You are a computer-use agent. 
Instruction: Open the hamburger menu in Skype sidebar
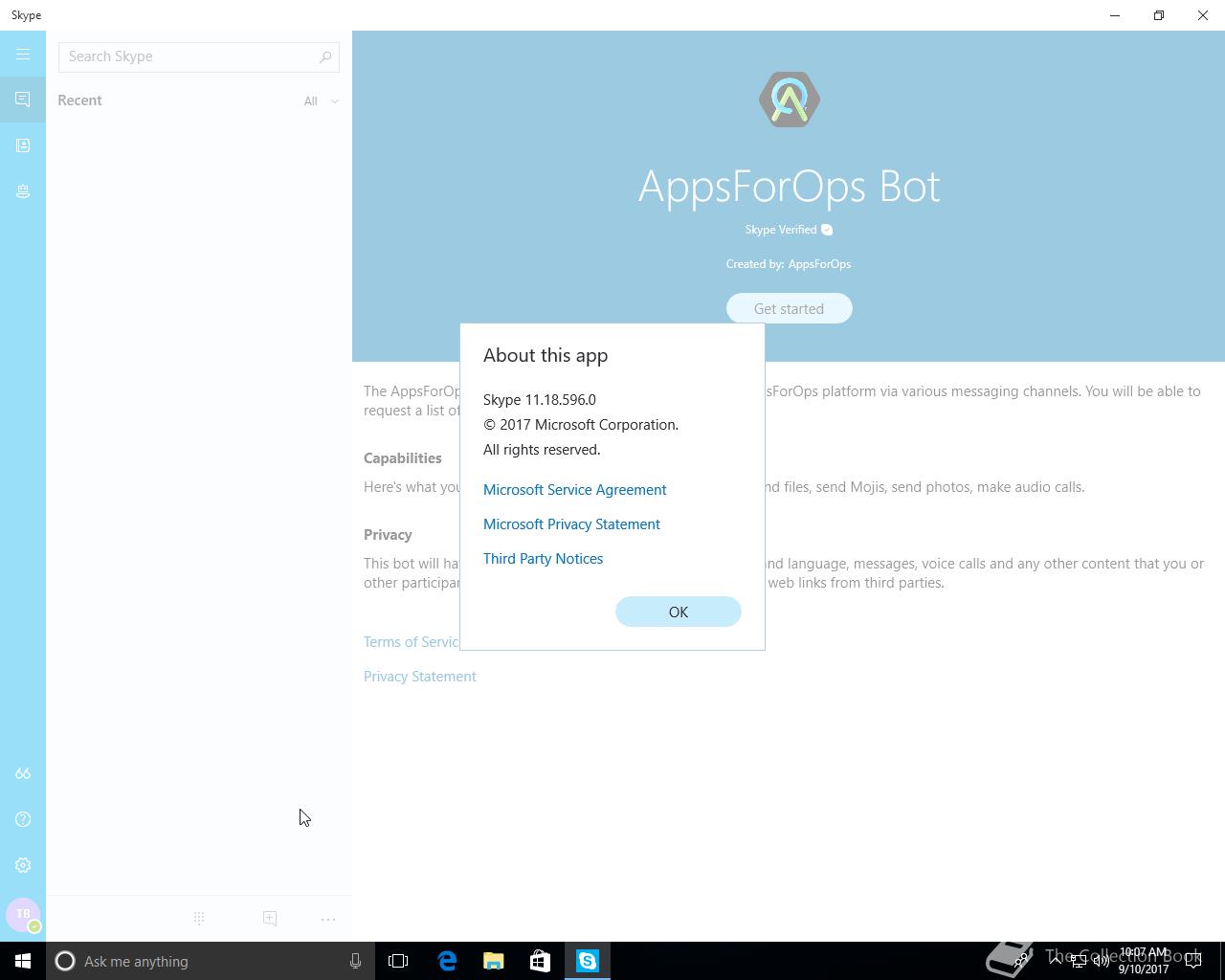click(x=23, y=55)
